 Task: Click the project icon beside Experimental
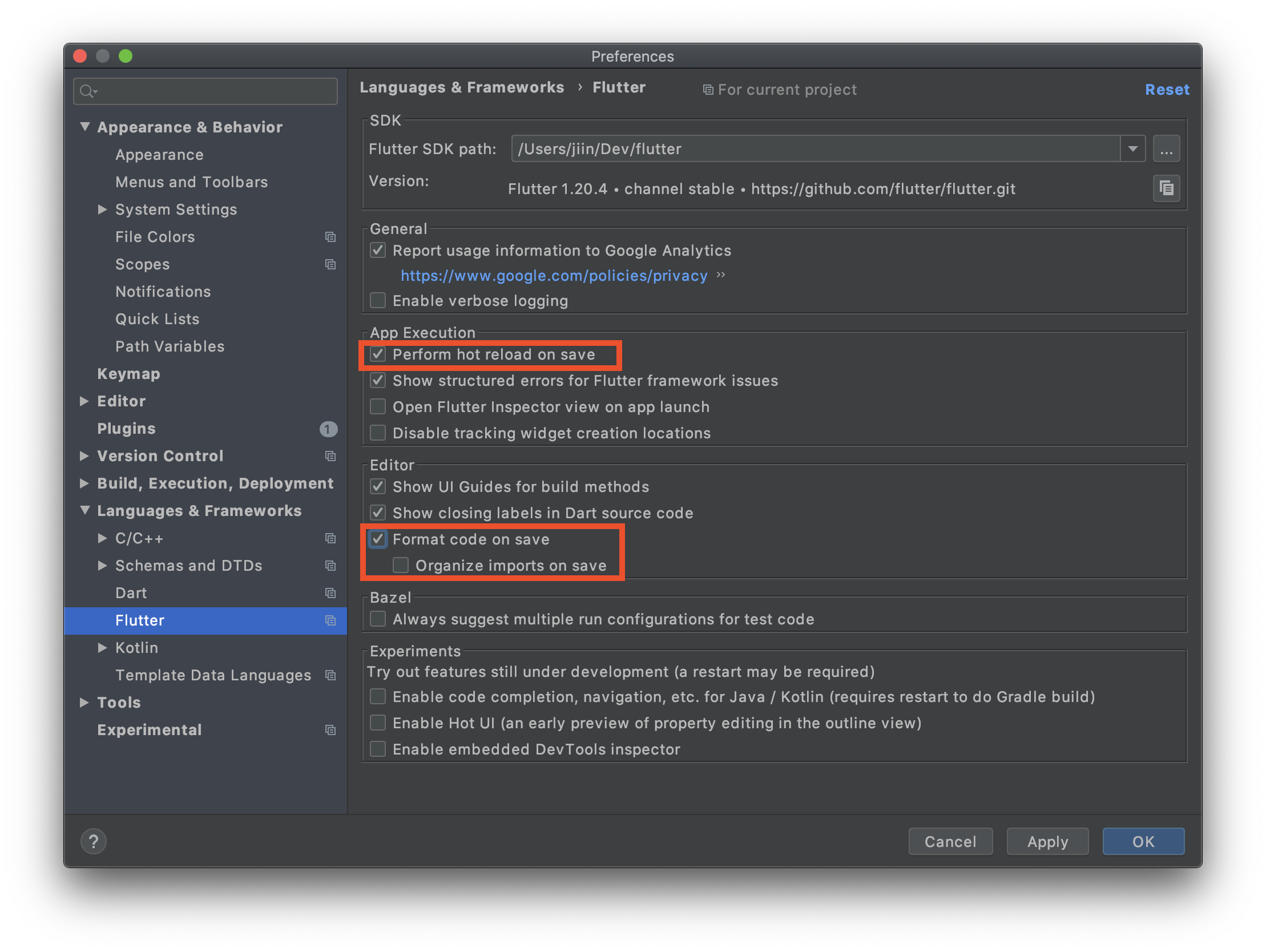[330, 730]
